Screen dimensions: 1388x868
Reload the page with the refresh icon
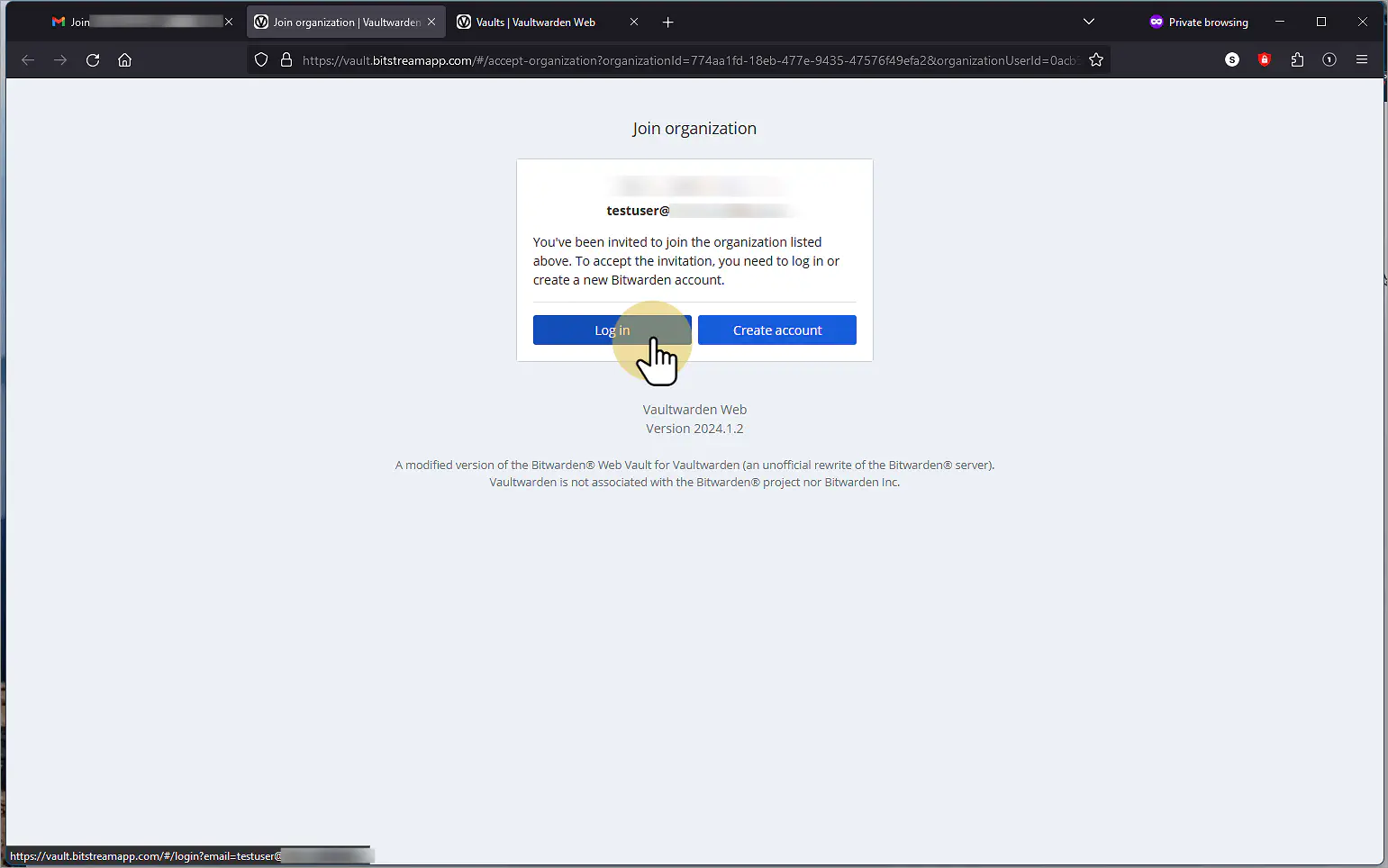pos(93,60)
